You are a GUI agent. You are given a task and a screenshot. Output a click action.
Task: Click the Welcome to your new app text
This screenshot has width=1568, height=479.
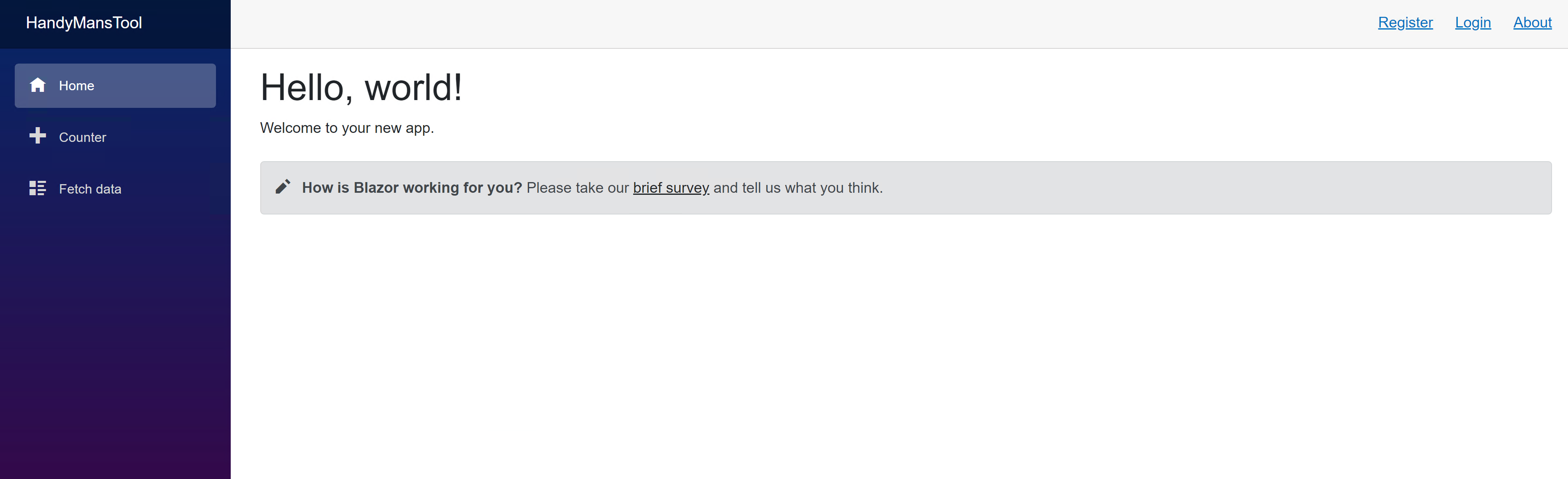(347, 128)
